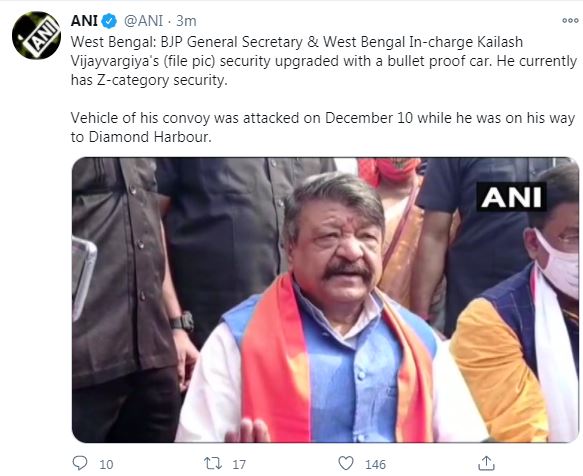Click the reply speech bubble icon

click(80, 463)
